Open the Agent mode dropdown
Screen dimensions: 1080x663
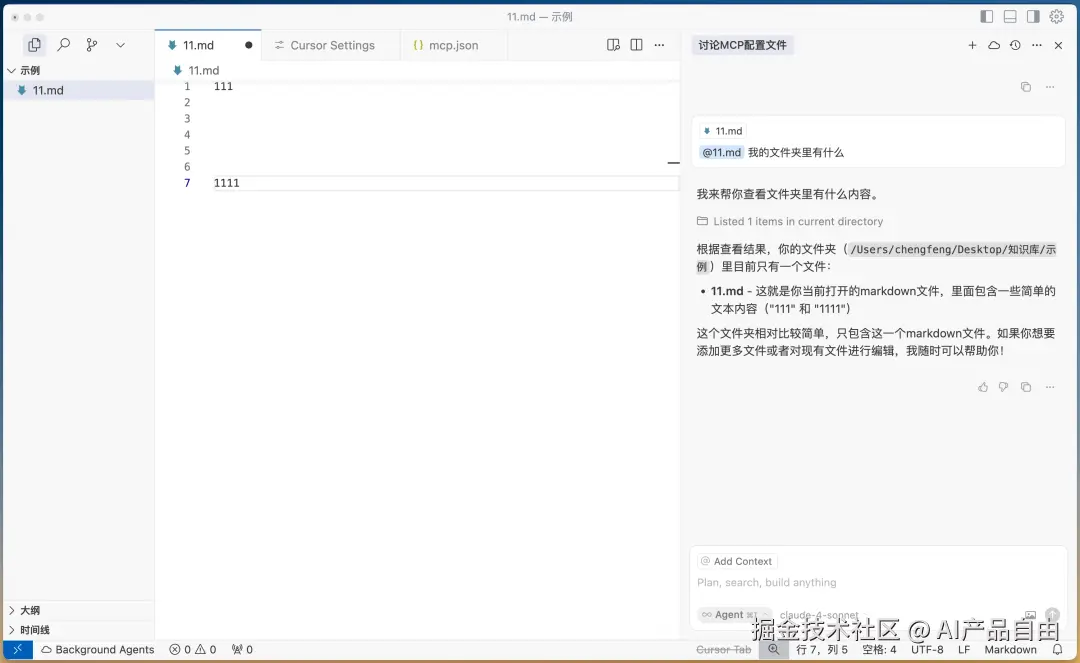[x=734, y=615]
